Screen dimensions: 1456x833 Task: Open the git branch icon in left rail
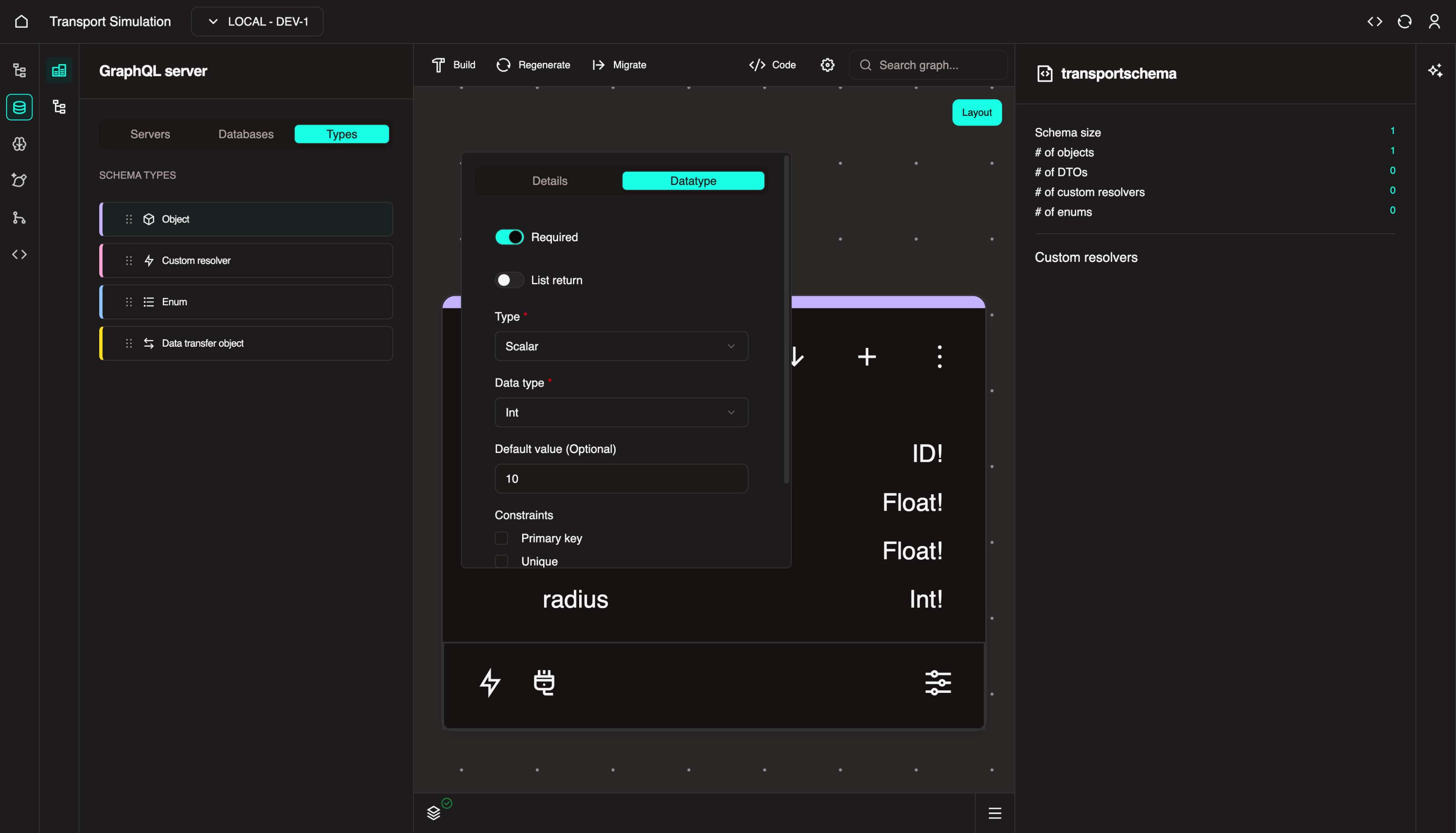(x=19, y=217)
